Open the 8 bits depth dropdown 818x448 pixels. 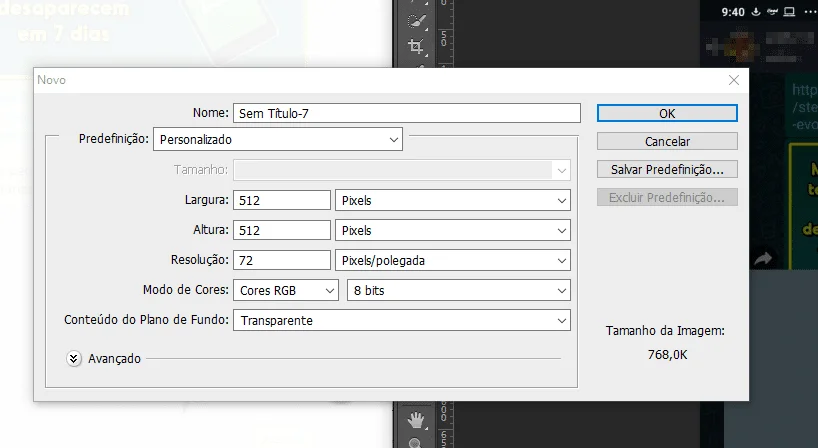point(459,290)
